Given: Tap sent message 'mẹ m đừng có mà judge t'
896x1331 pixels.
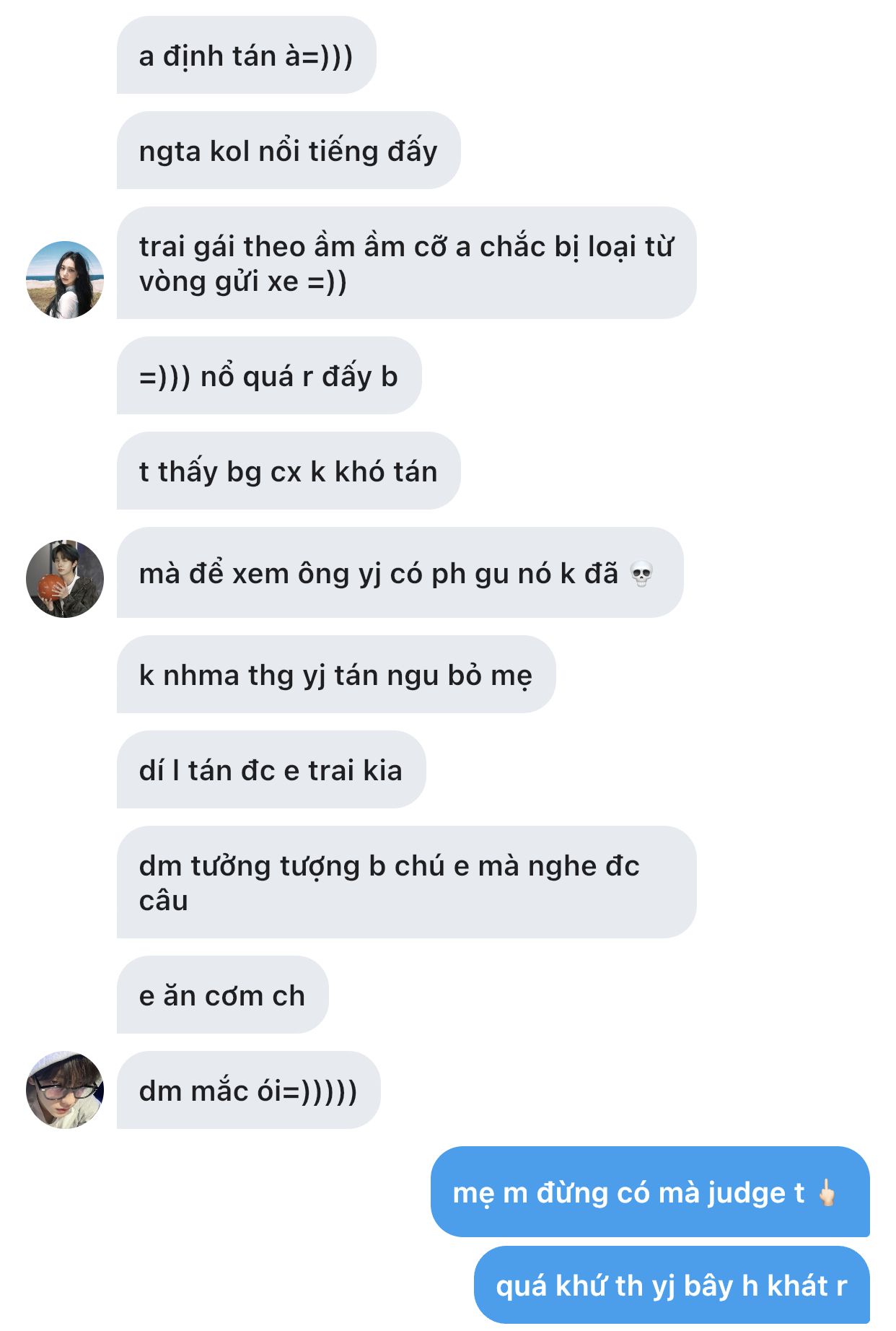Looking at the screenshot, I should click(x=650, y=1192).
